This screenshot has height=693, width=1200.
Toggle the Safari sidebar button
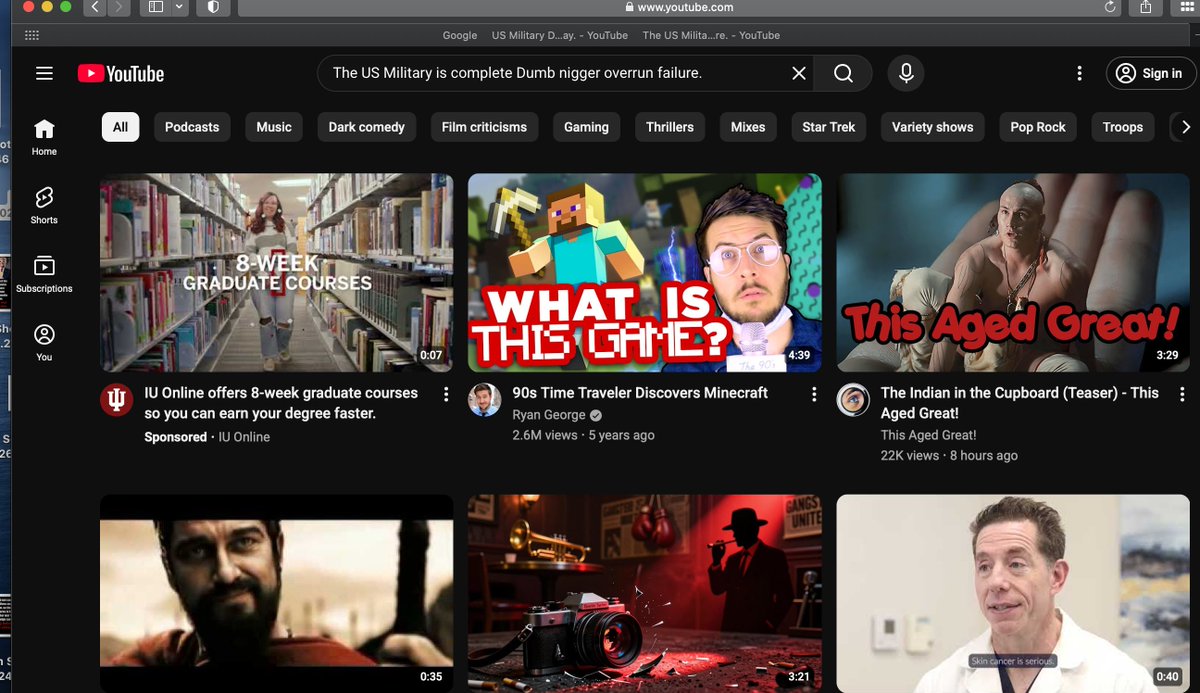tap(155, 7)
